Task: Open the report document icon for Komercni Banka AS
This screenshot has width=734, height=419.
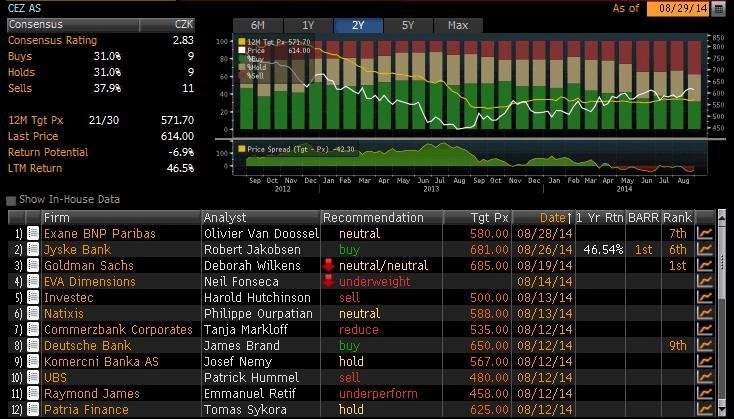Action: tap(33, 361)
